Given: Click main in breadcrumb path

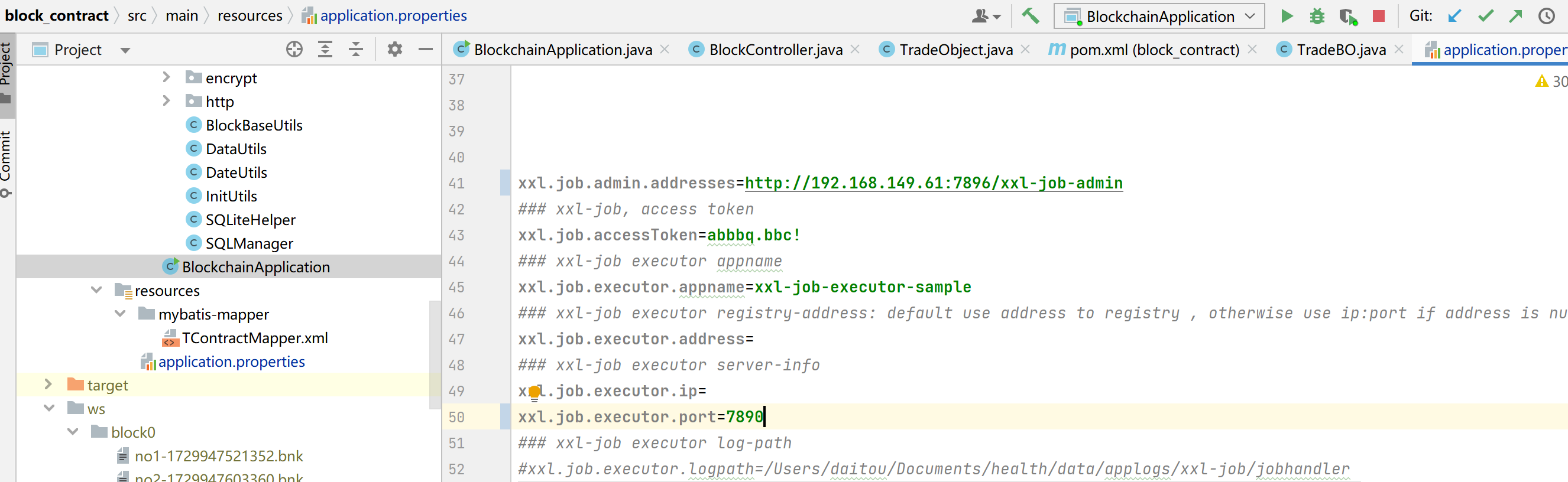Looking at the screenshot, I should click(182, 16).
